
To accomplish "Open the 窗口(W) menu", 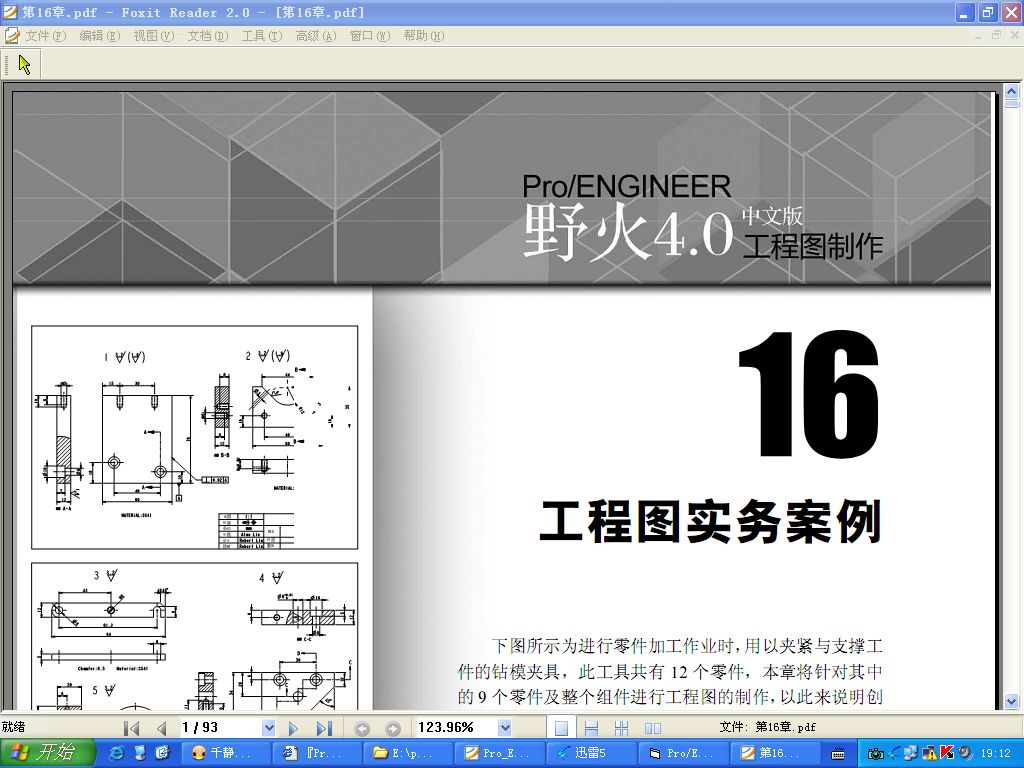I will 370,36.
